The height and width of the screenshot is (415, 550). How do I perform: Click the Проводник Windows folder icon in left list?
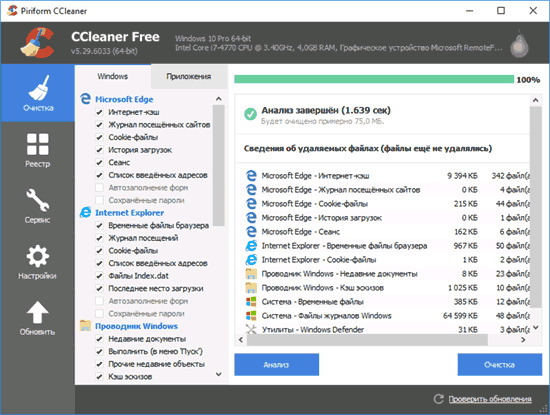pos(85,326)
